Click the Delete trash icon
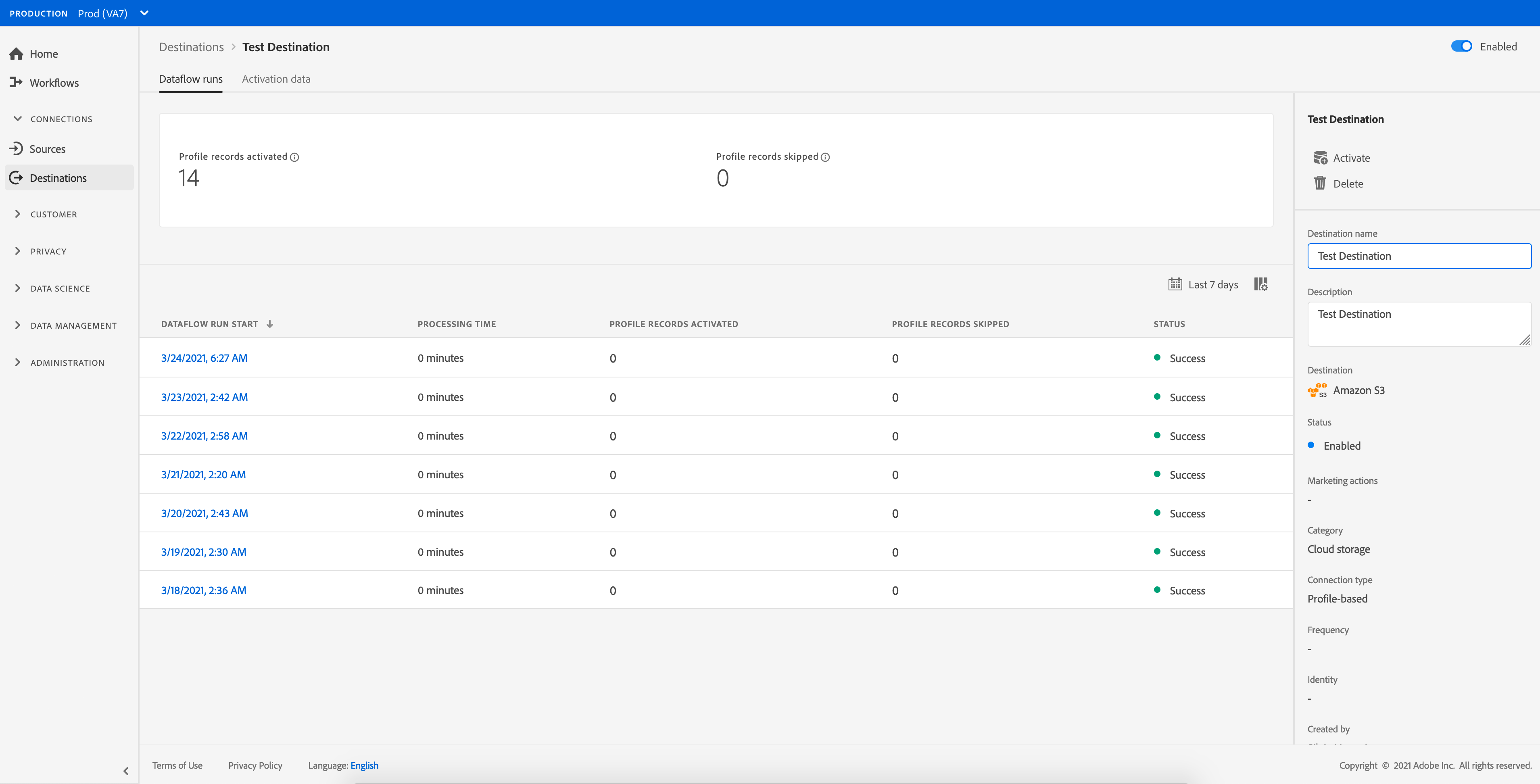This screenshot has height=784, width=1540. tap(1320, 183)
